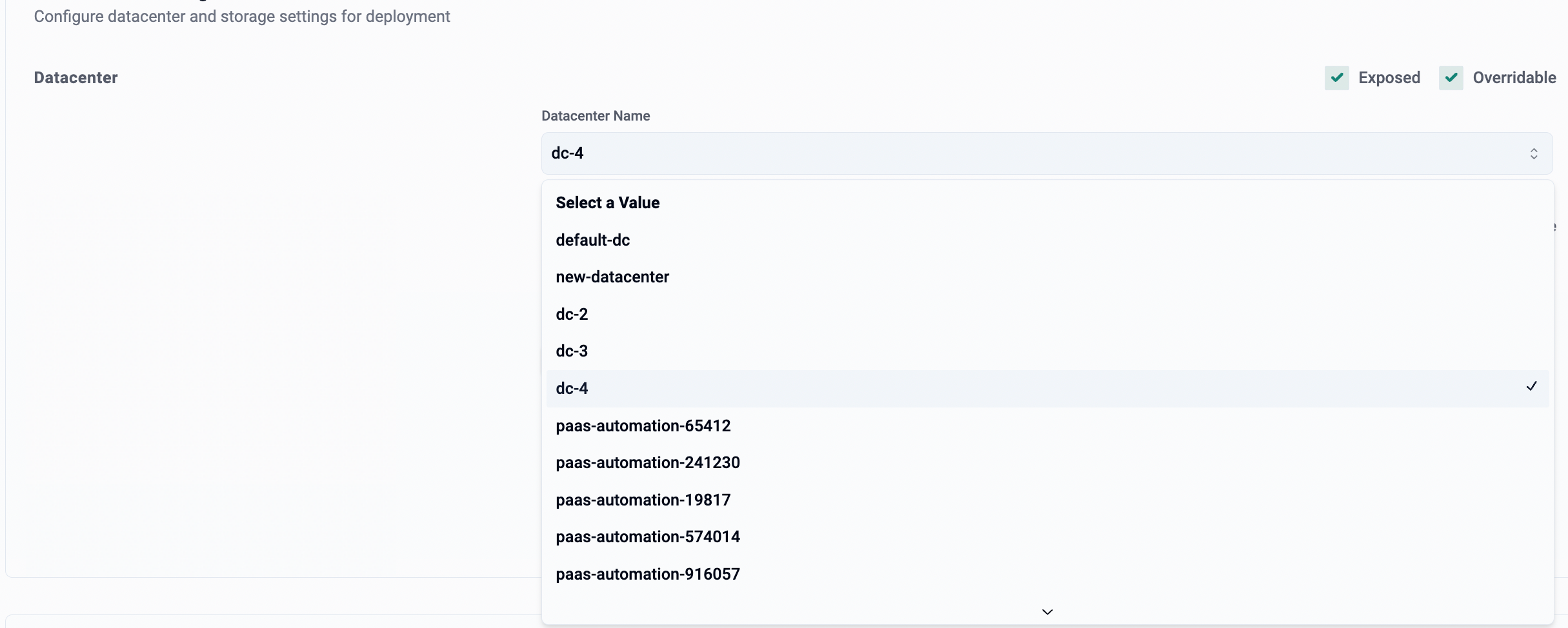Select the dc-3 option
Viewport: 1568px width, 628px height.
click(572, 351)
